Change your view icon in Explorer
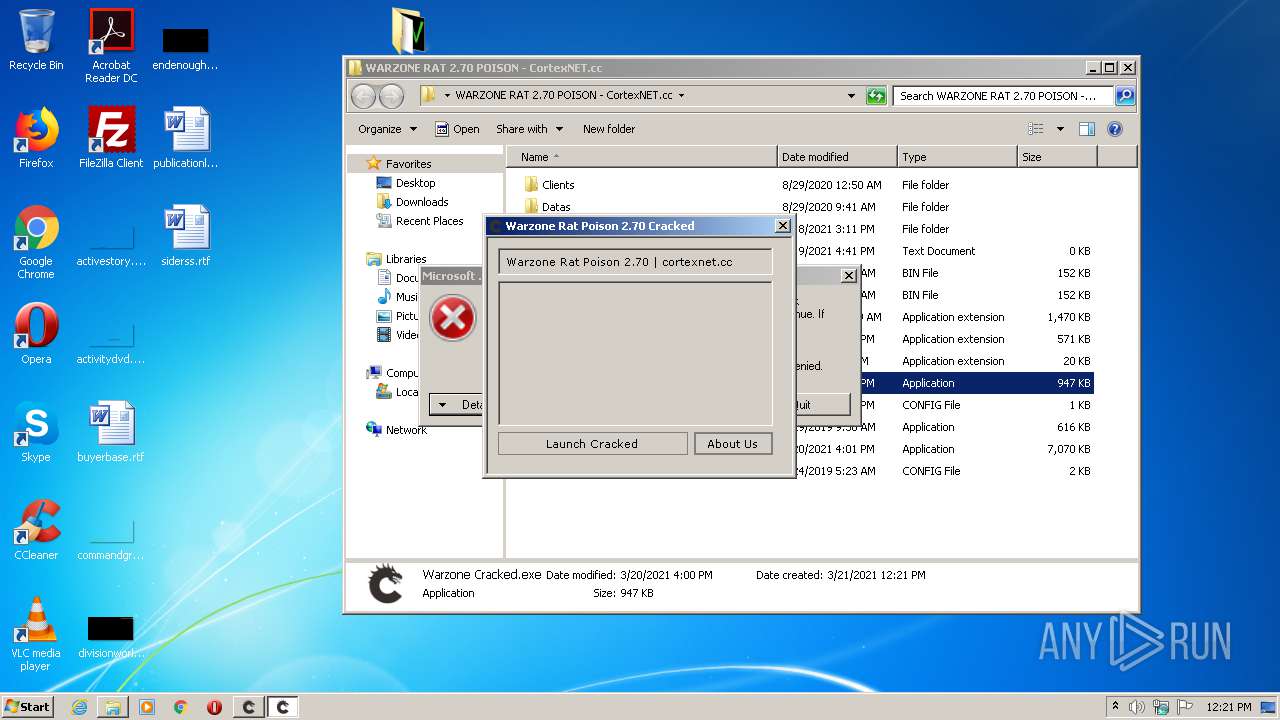Screen dimensions: 1280x720 tap(1036, 129)
